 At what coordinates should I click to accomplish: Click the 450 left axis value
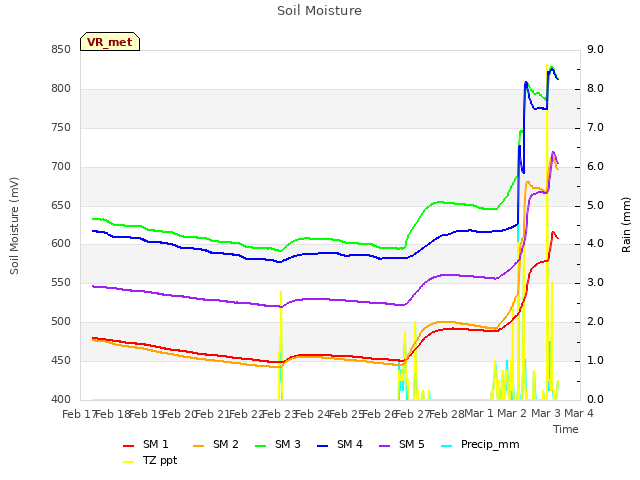coord(61,360)
